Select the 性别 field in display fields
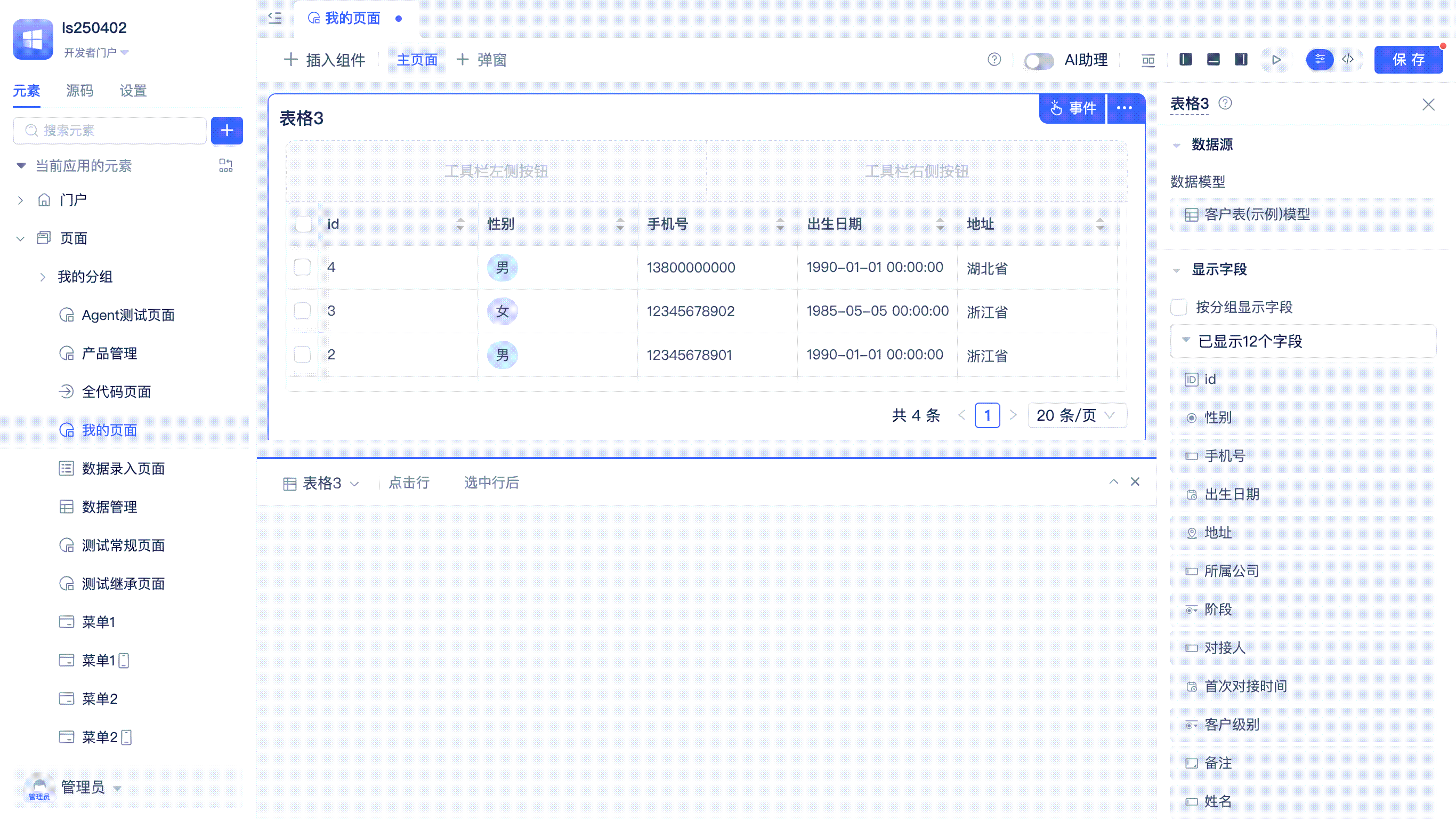Screen dimensions: 1456x819 tap(1304, 418)
